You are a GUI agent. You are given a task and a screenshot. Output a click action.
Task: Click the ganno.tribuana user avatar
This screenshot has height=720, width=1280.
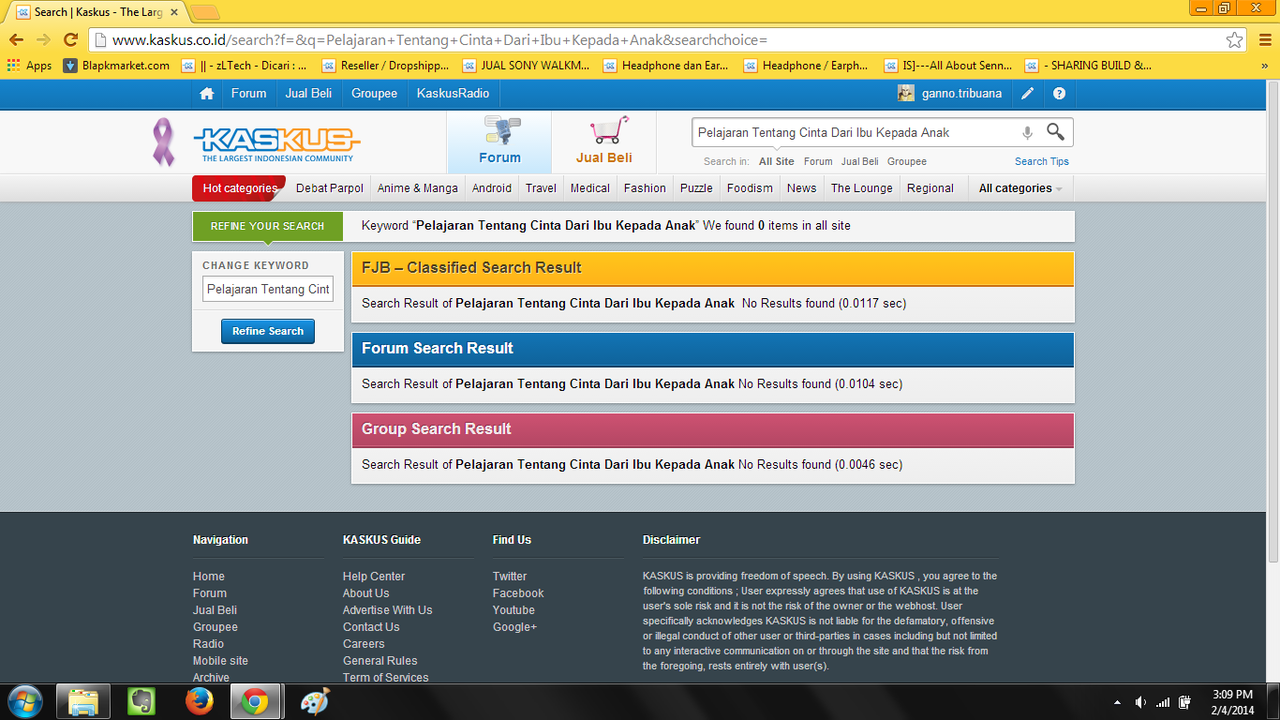[906, 93]
